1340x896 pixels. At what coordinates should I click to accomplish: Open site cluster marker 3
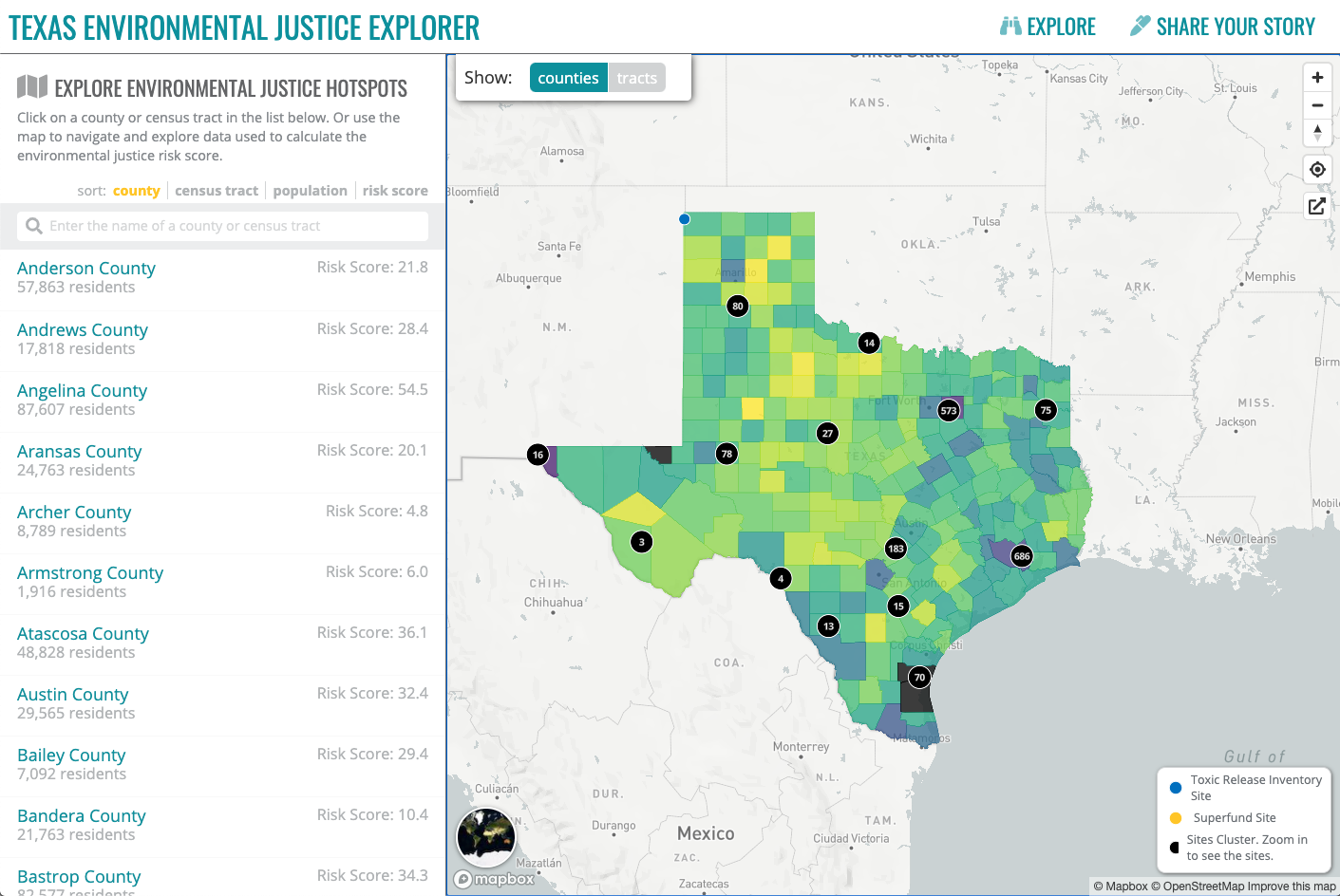642,542
